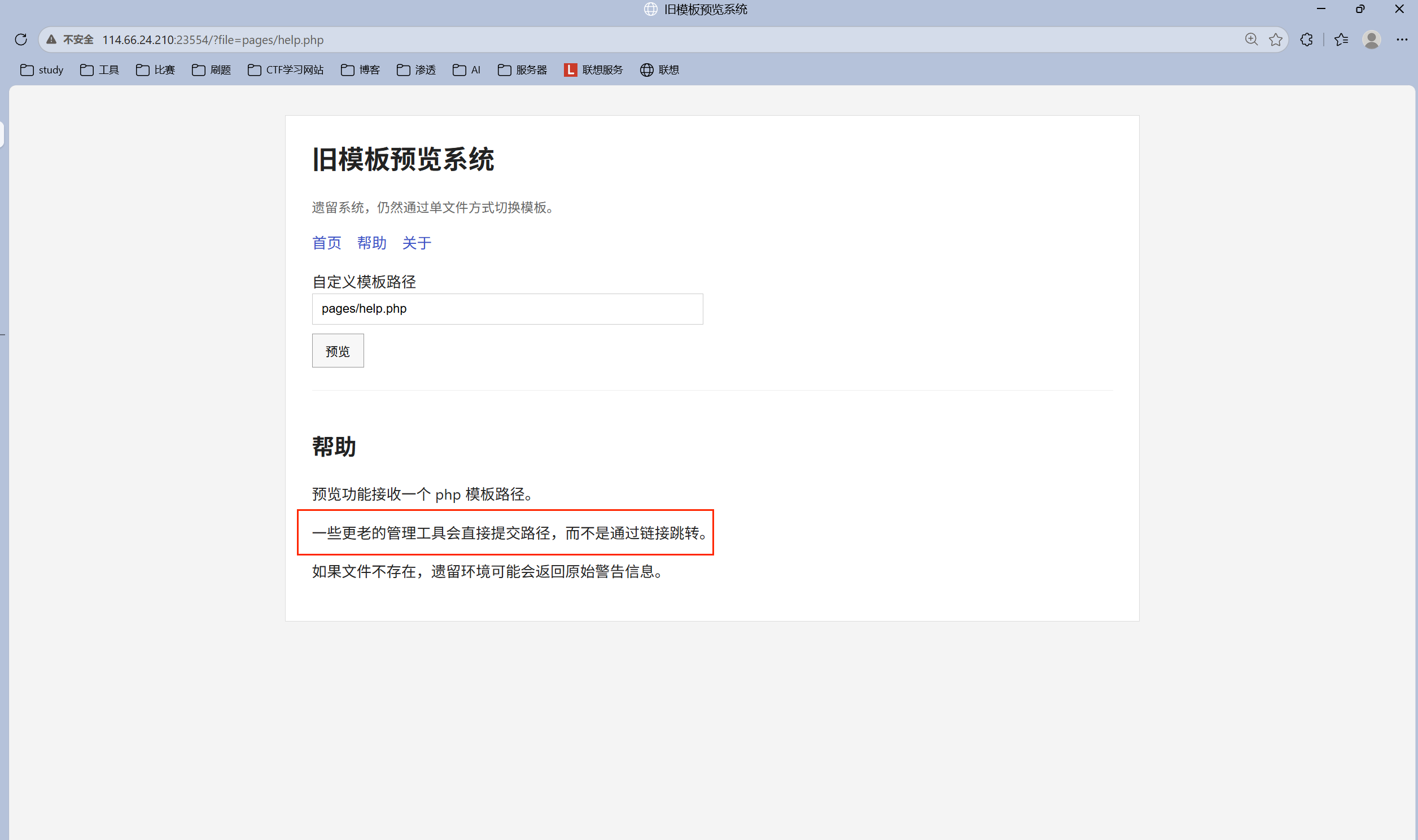Close the browser window
Viewport: 1418px width, 840px height.
point(1399,9)
